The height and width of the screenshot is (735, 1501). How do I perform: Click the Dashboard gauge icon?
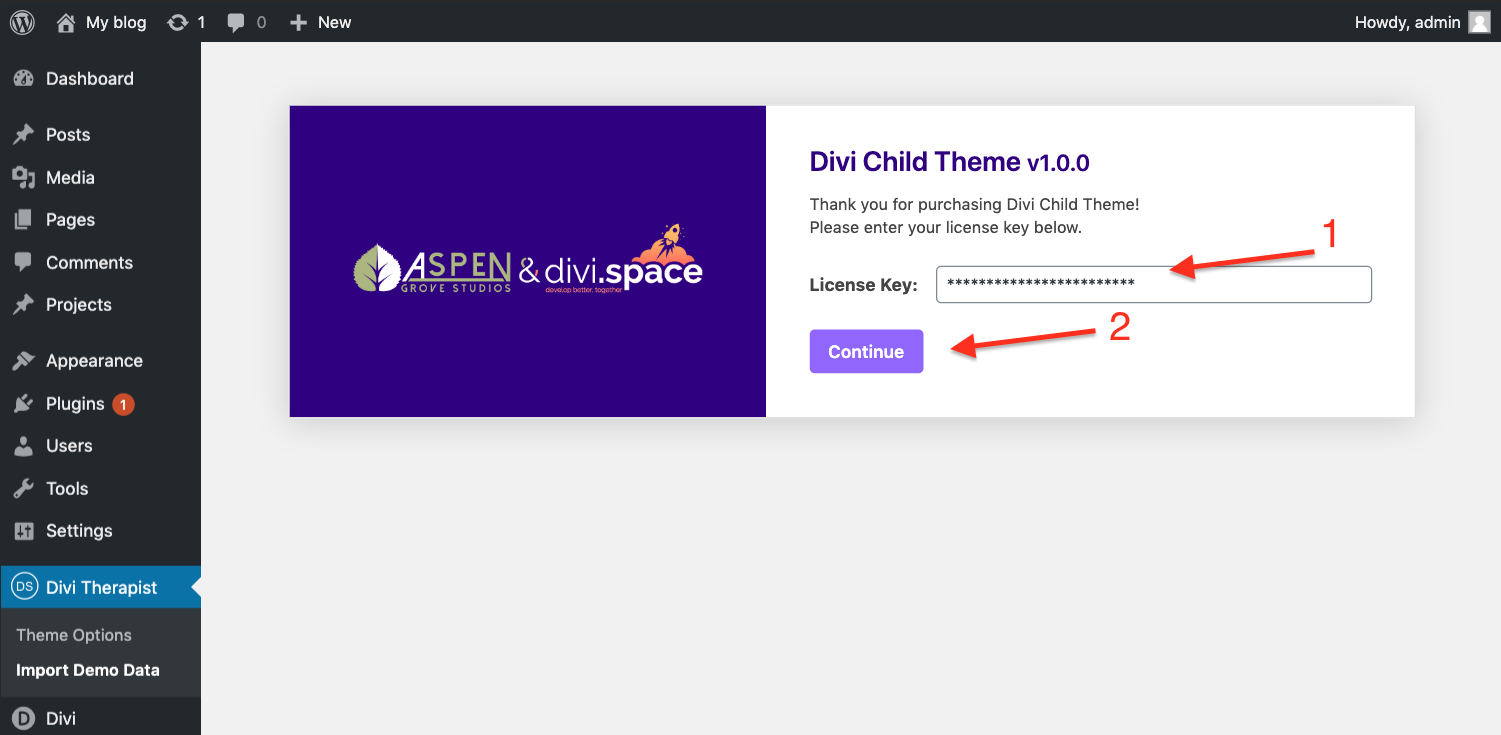tap(24, 79)
